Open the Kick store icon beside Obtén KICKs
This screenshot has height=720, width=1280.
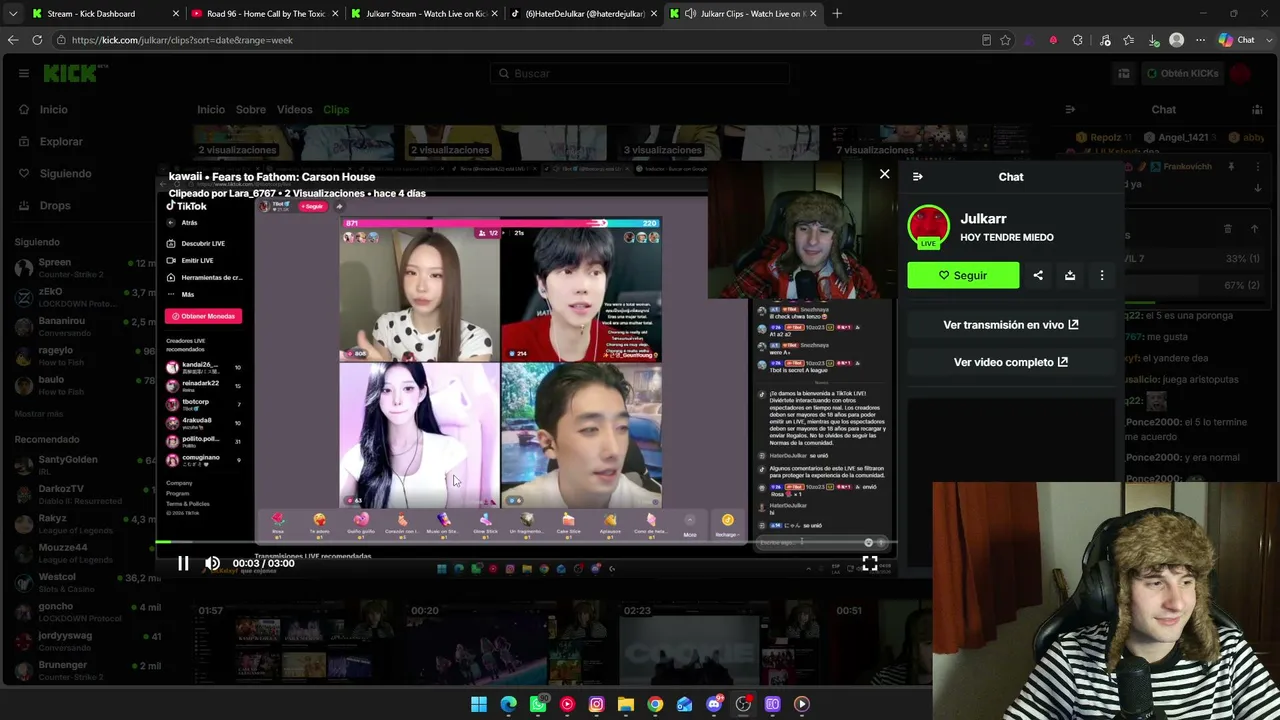click(1124, 73)
